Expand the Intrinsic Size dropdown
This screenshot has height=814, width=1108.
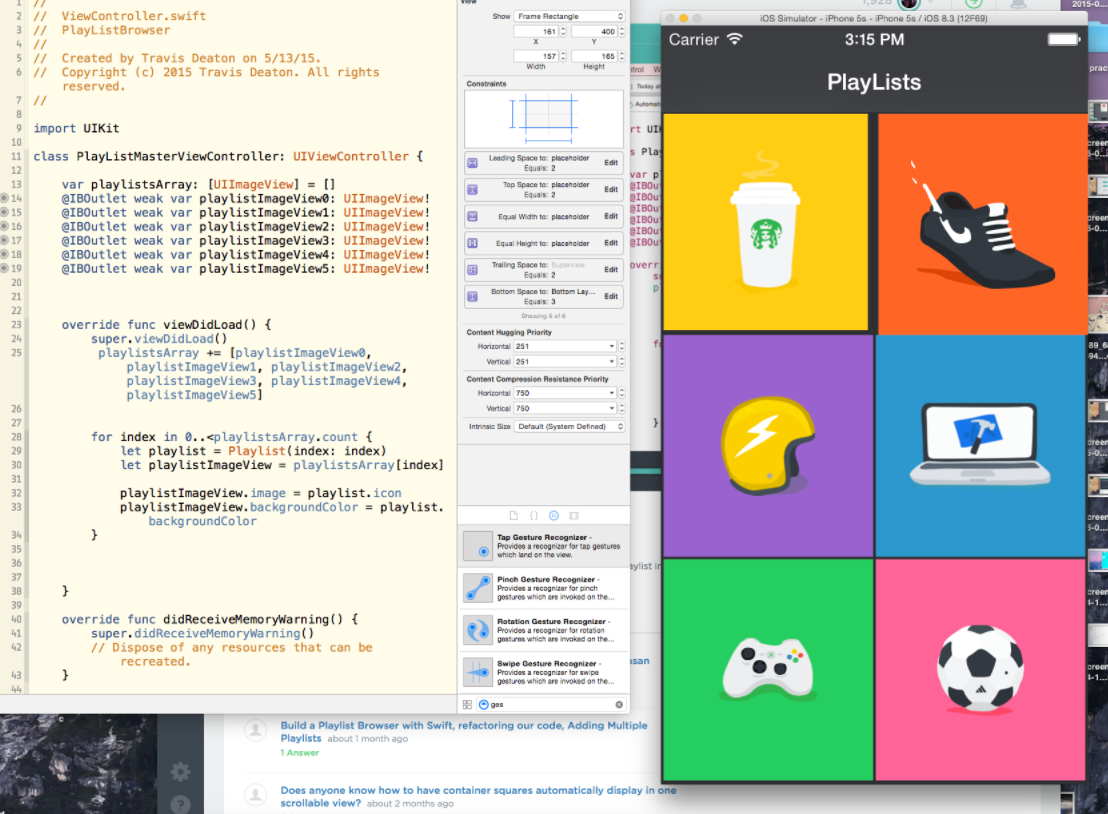(570, 427)
